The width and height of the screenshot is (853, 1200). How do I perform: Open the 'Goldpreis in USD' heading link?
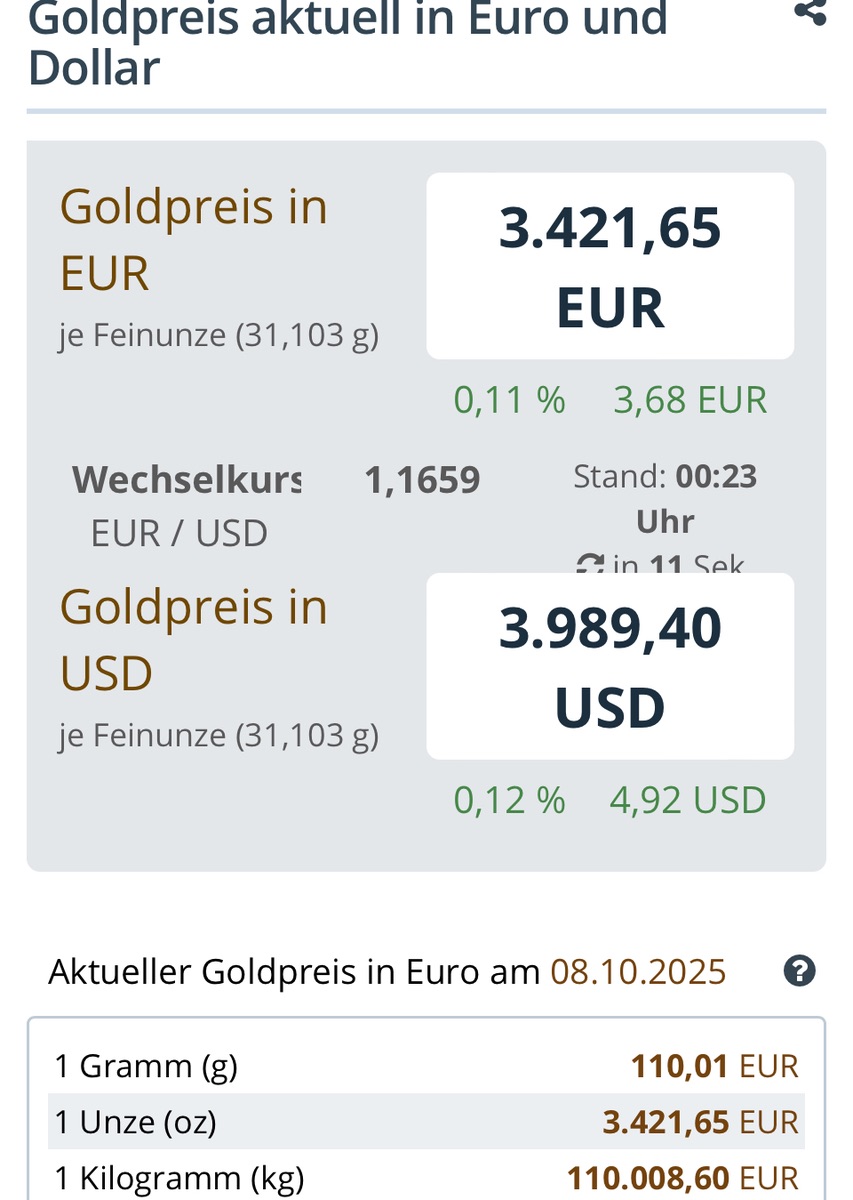tap(194, 639)
